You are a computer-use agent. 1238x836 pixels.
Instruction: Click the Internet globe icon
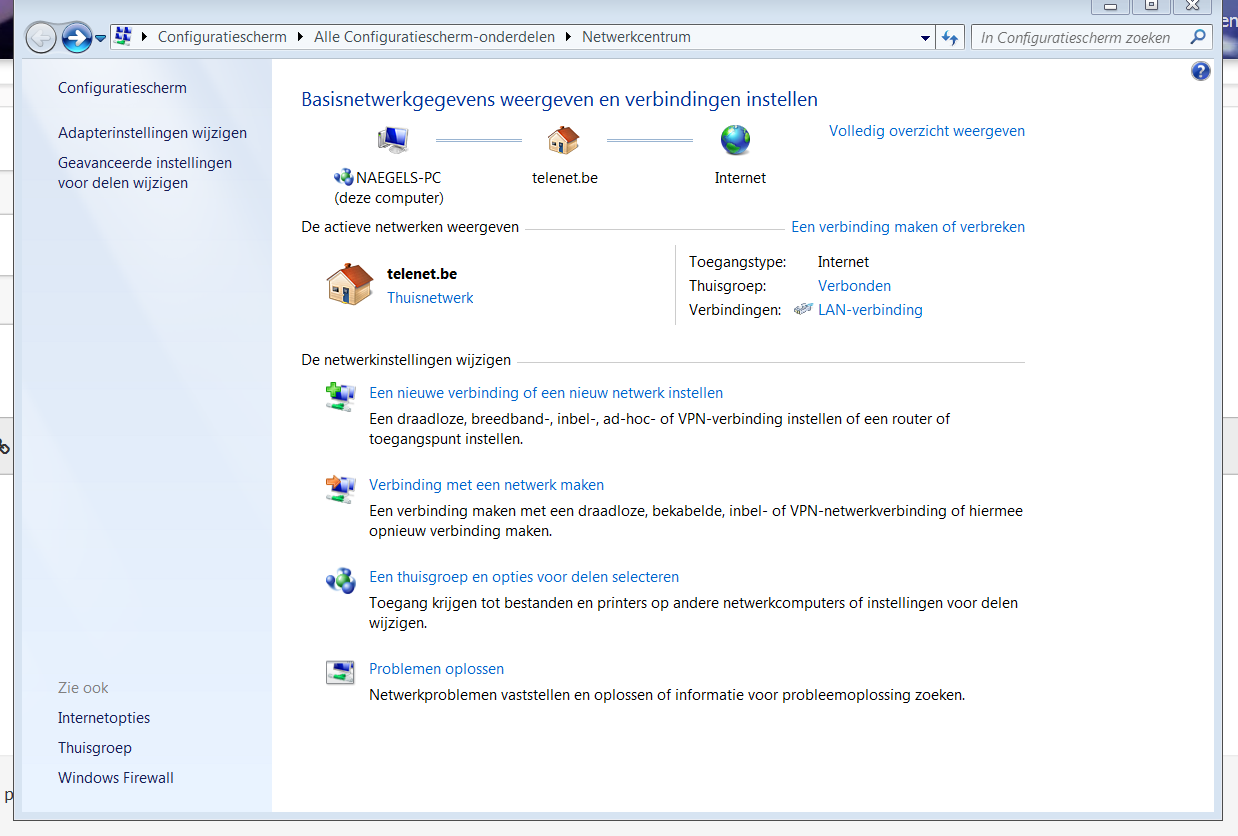click(736, 140)
